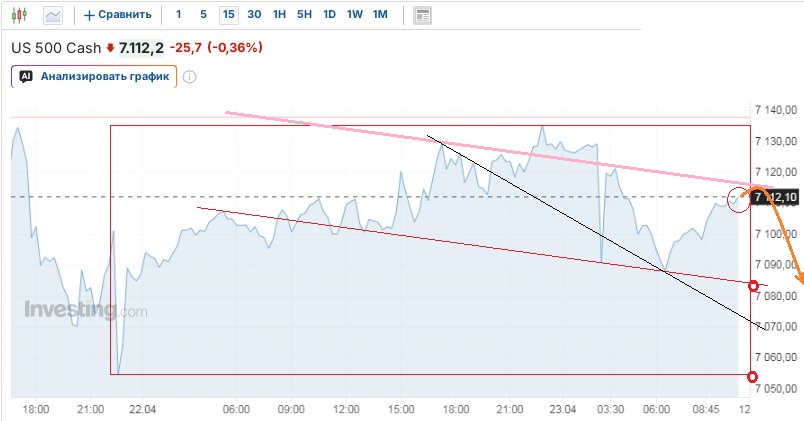Choose the 5H interval

(304, 15)
